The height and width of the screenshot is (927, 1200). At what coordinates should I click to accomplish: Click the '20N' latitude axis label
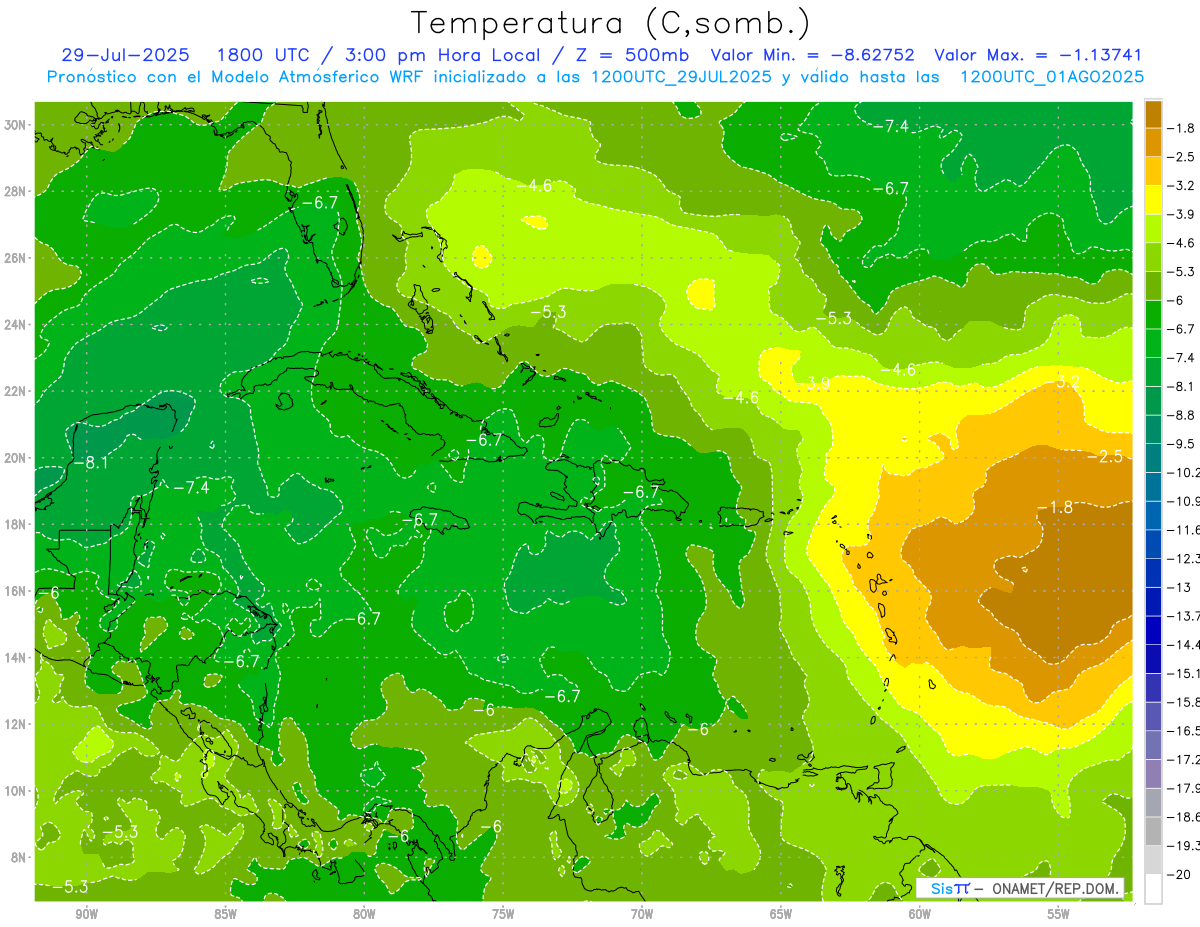[16, 458]
